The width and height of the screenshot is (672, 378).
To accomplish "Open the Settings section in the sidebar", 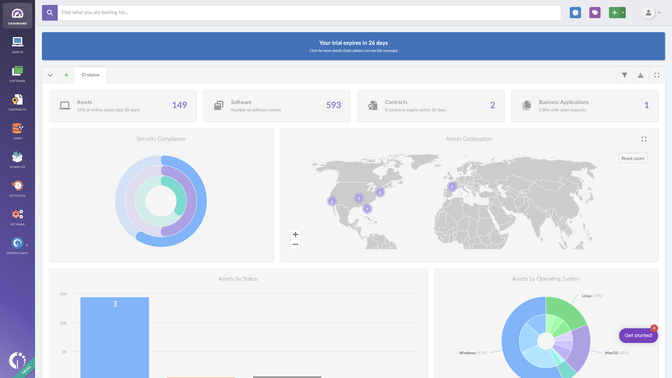I will 17,217.
